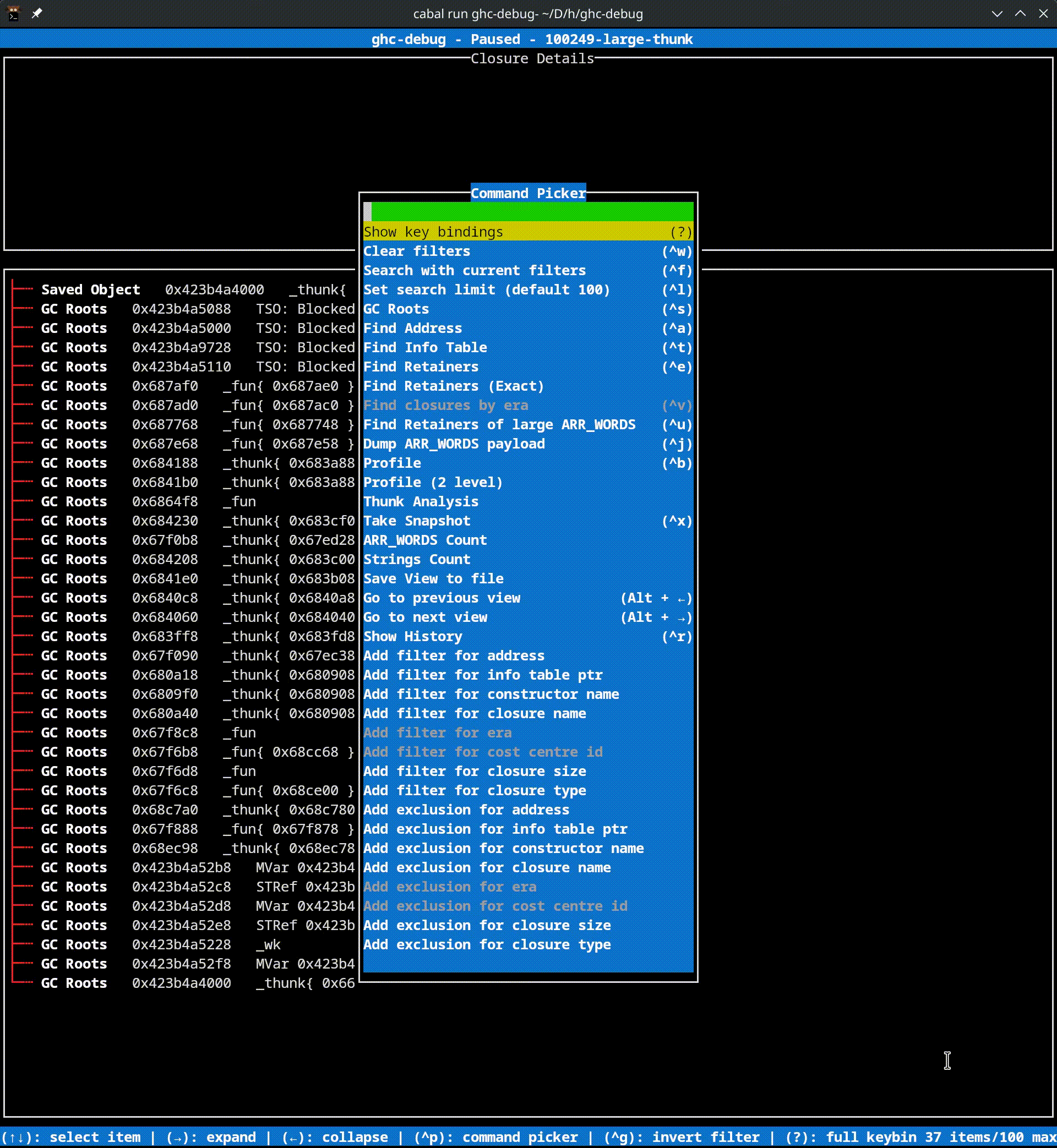Click the terminal app icon in title bar
Viewport: 1057px width, 1148px height.
pyautogui.click(x=13, y=13)
